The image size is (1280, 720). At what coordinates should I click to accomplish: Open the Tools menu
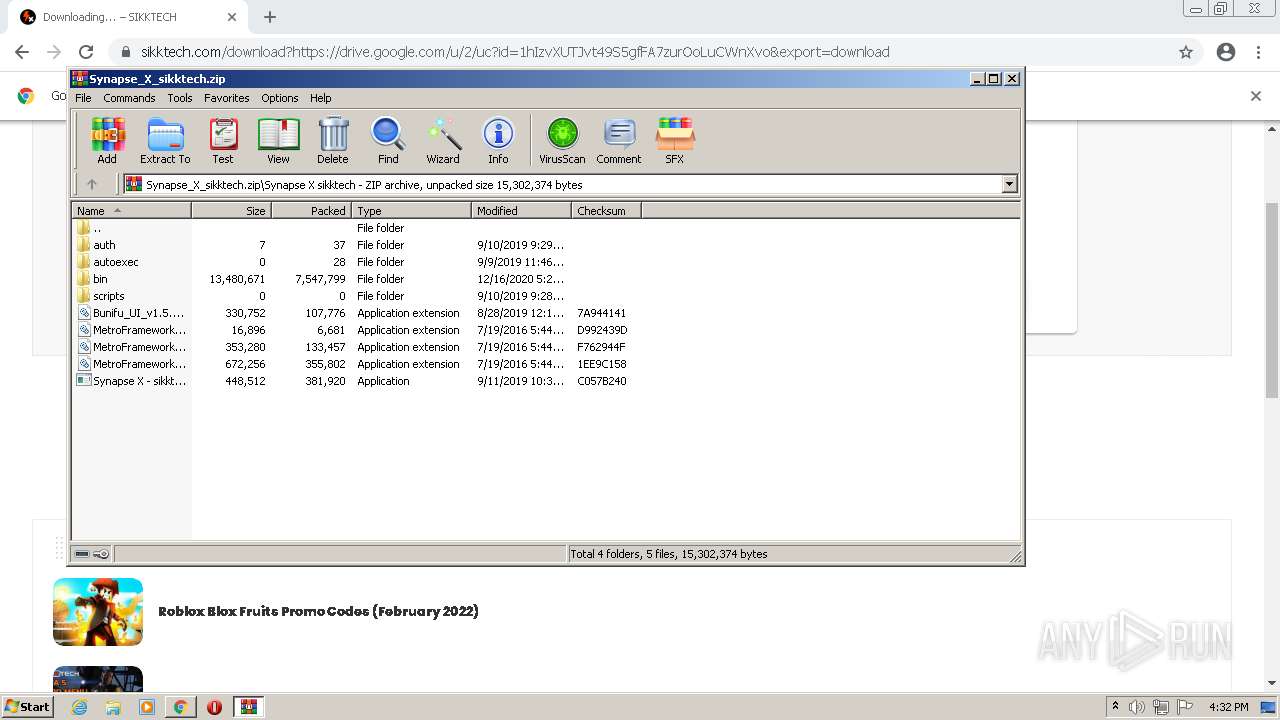180,98
